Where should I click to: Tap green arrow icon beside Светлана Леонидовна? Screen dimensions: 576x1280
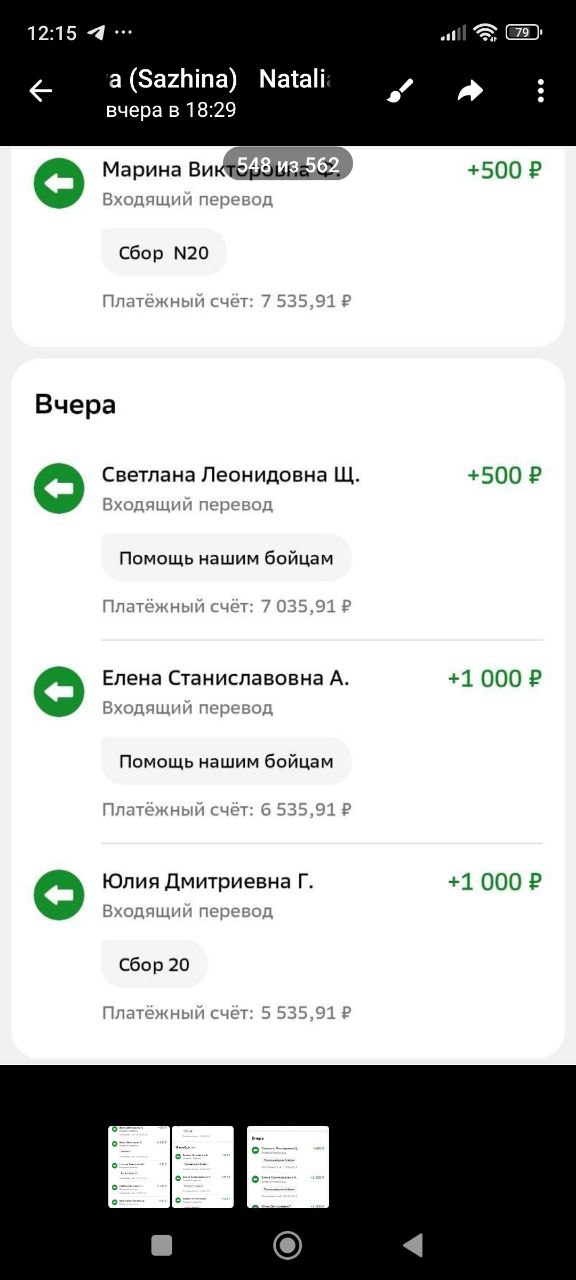[x=59, y=489]
